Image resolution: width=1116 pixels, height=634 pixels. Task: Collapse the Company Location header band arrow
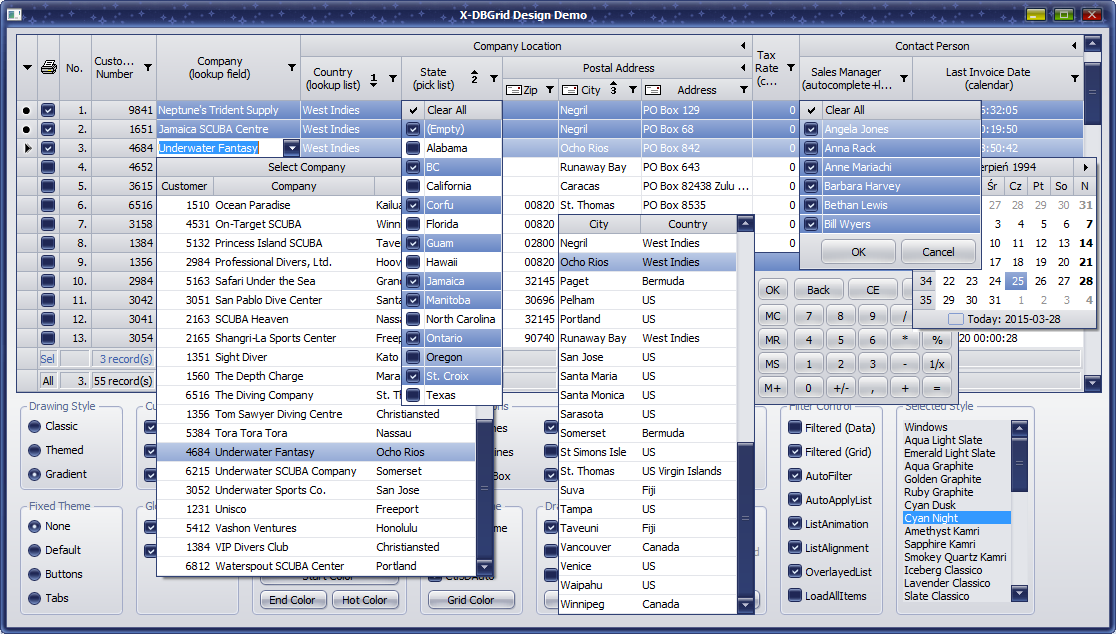(743, 46)
